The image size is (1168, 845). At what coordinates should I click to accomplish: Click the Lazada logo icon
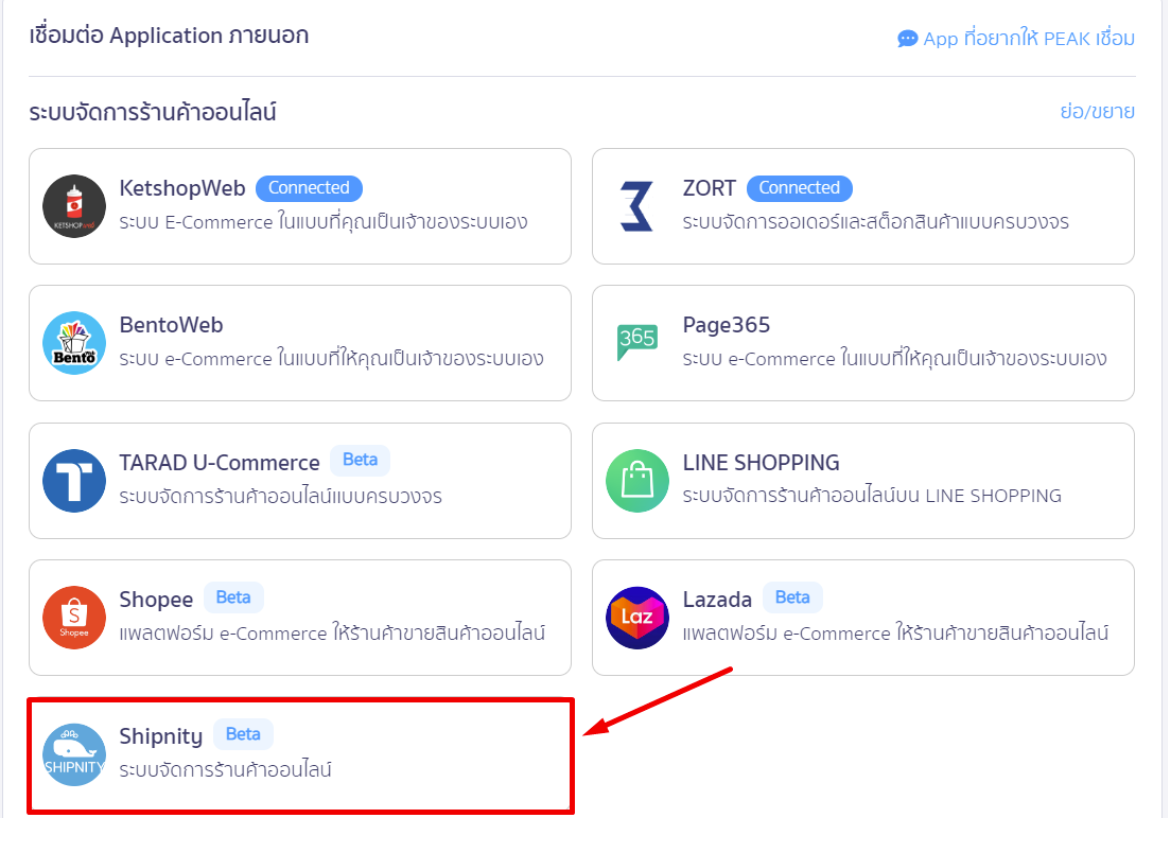[637, 618]
